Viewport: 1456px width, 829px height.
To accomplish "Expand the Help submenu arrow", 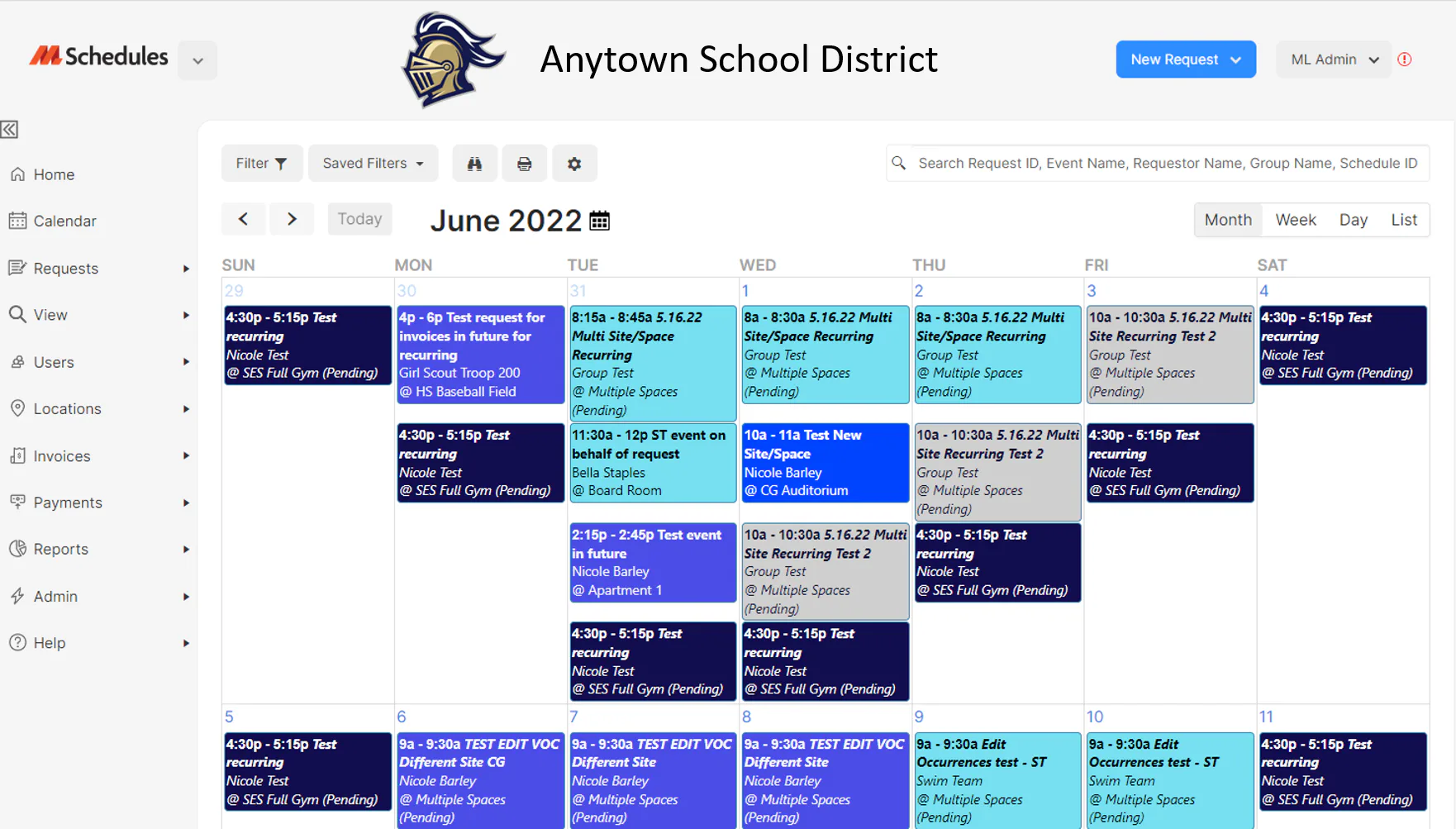I will (x=186, y=643).
